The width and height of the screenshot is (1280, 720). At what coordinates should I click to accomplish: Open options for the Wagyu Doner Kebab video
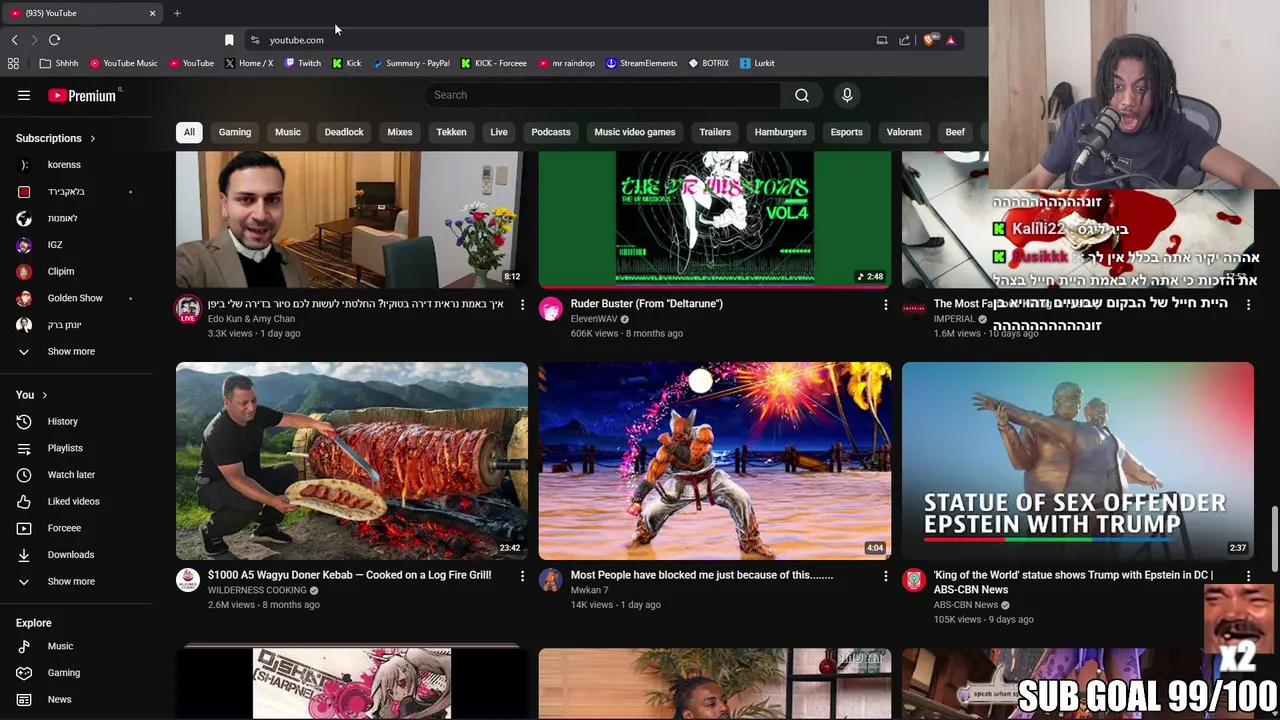522,576
